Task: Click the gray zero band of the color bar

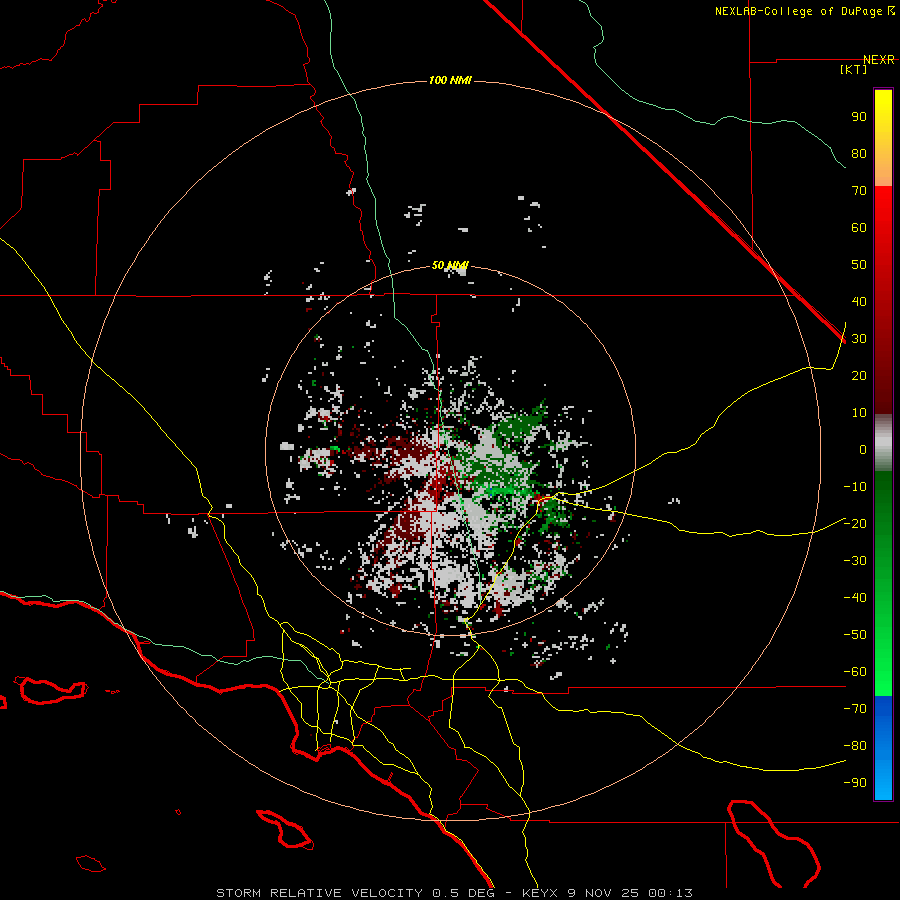Action: (x=883, y=443)
